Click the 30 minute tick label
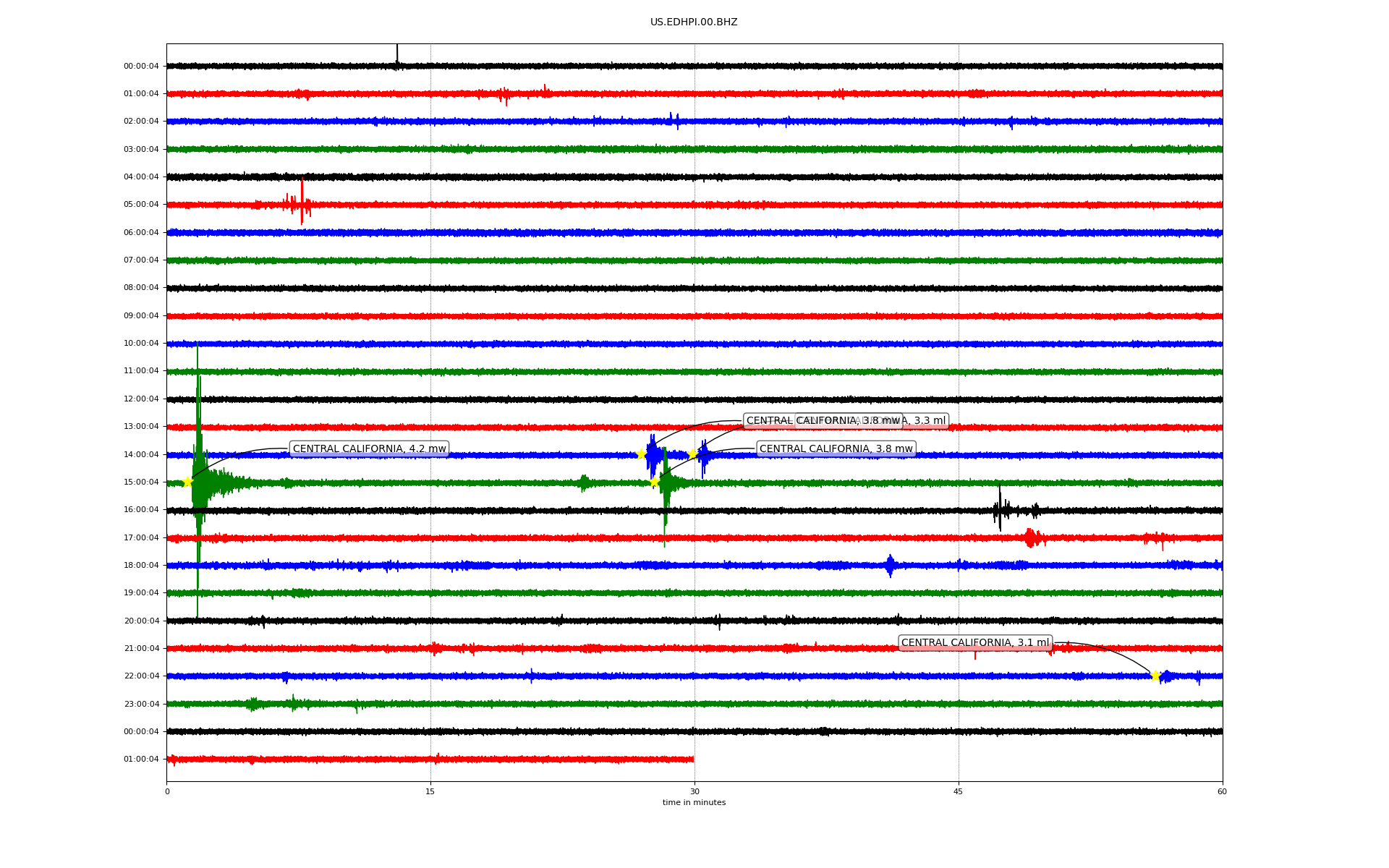 point(694,791)
